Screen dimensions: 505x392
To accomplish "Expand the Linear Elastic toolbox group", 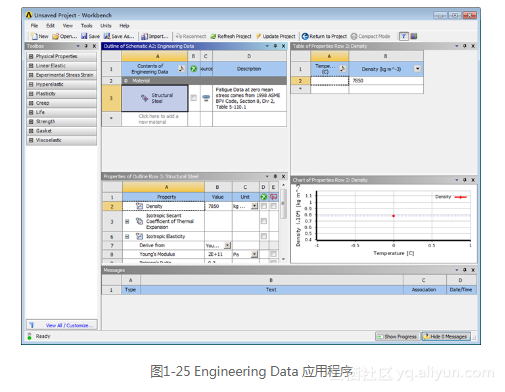I will (x=31, y=66).
